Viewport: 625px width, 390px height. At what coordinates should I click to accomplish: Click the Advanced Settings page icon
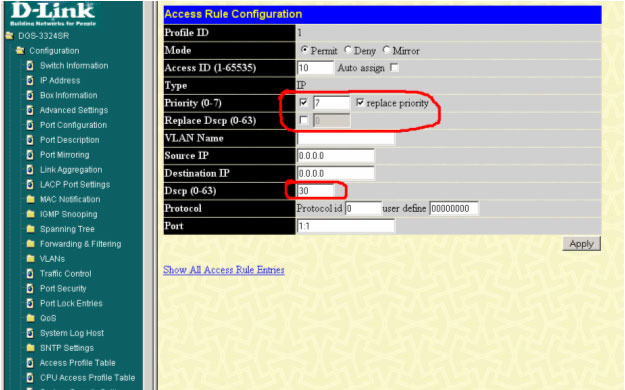tap(30, 110)
